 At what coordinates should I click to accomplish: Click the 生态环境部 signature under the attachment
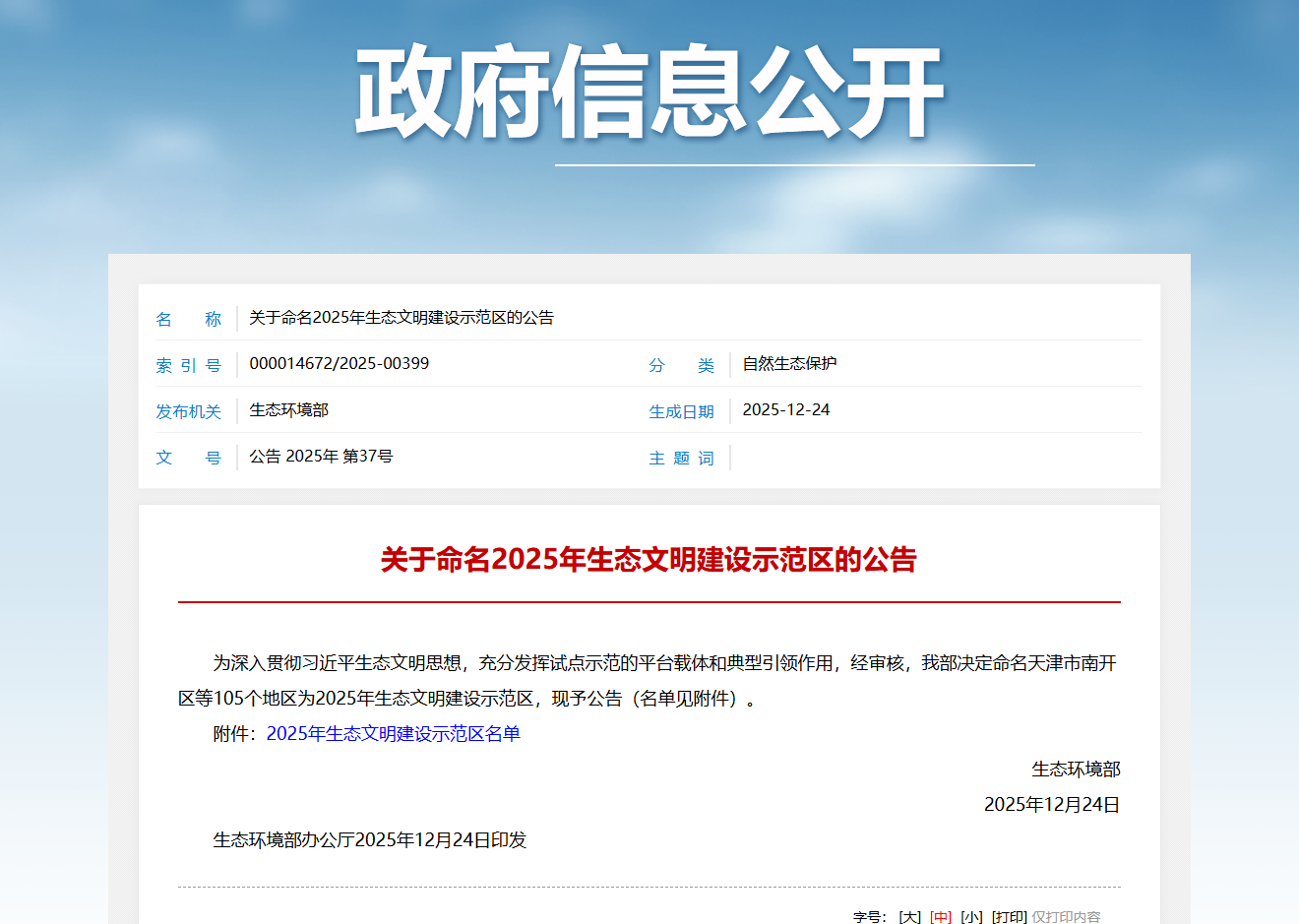[1076, 770]
